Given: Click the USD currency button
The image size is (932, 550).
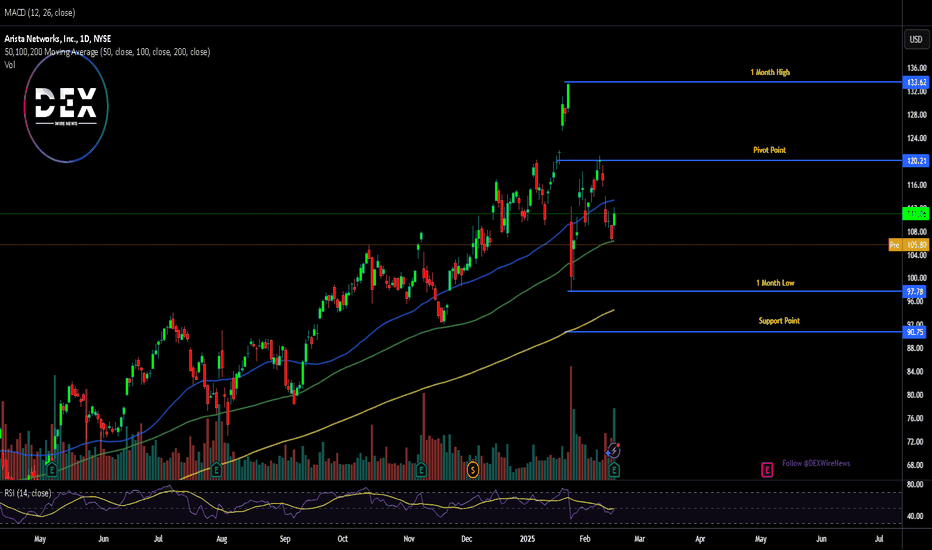Looking at the screenshot, I should [915, 39].
